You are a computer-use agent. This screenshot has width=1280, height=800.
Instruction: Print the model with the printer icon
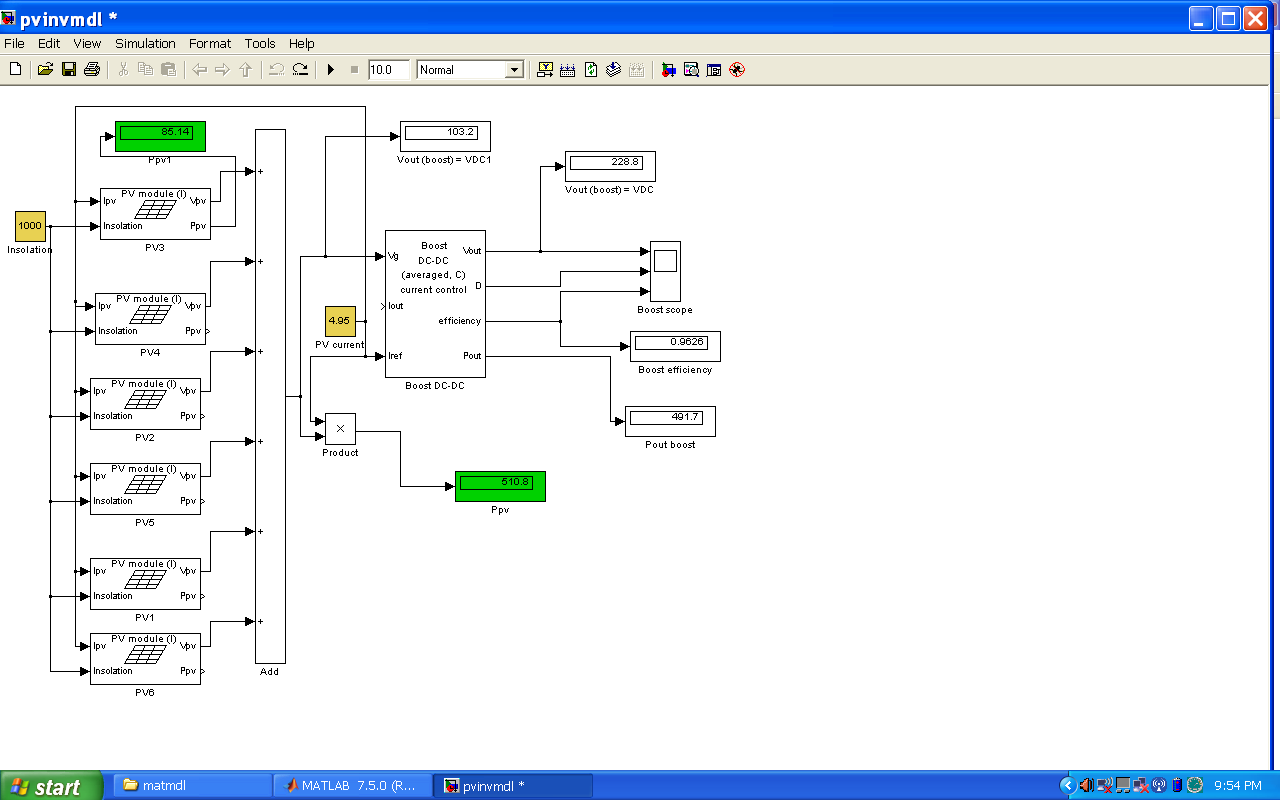[92, 70]
